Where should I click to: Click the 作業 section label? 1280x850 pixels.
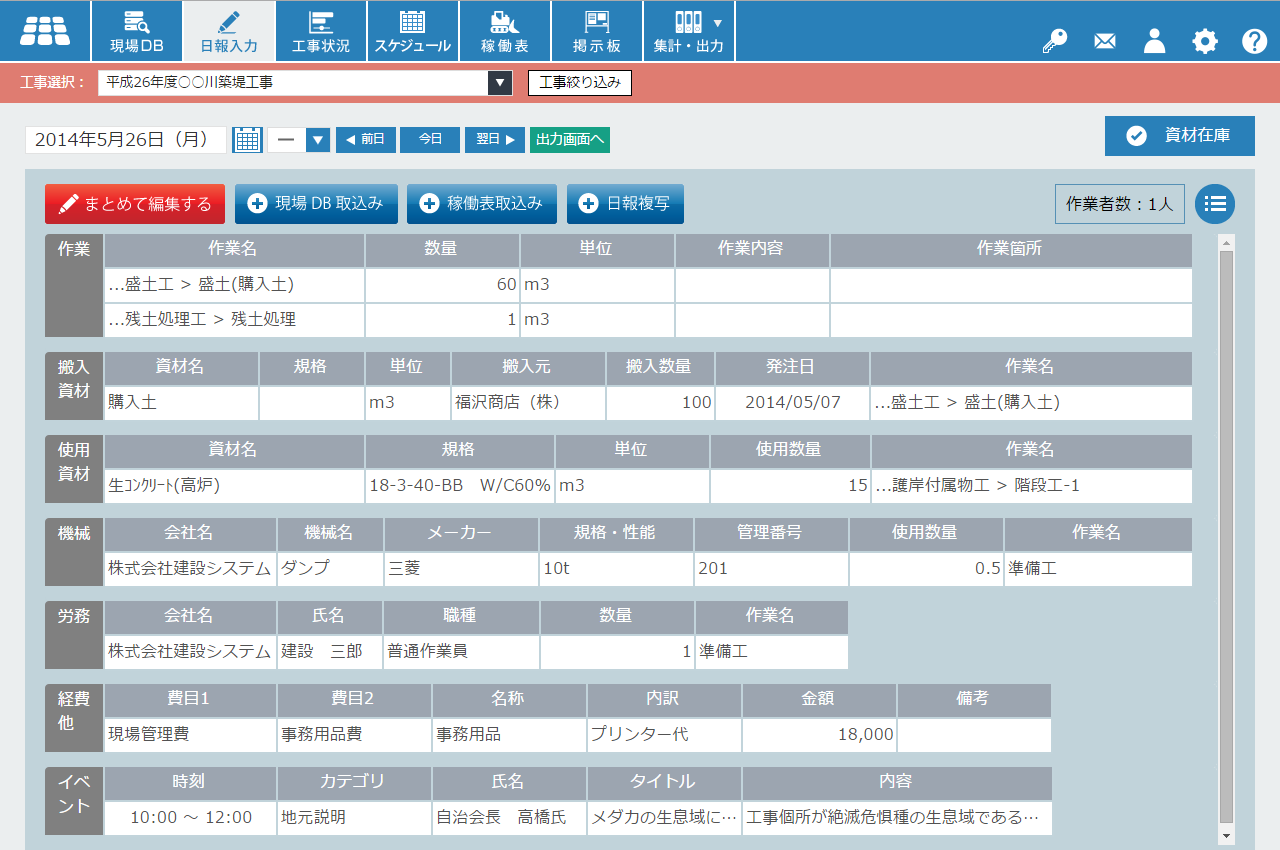[x=74, y=285]
